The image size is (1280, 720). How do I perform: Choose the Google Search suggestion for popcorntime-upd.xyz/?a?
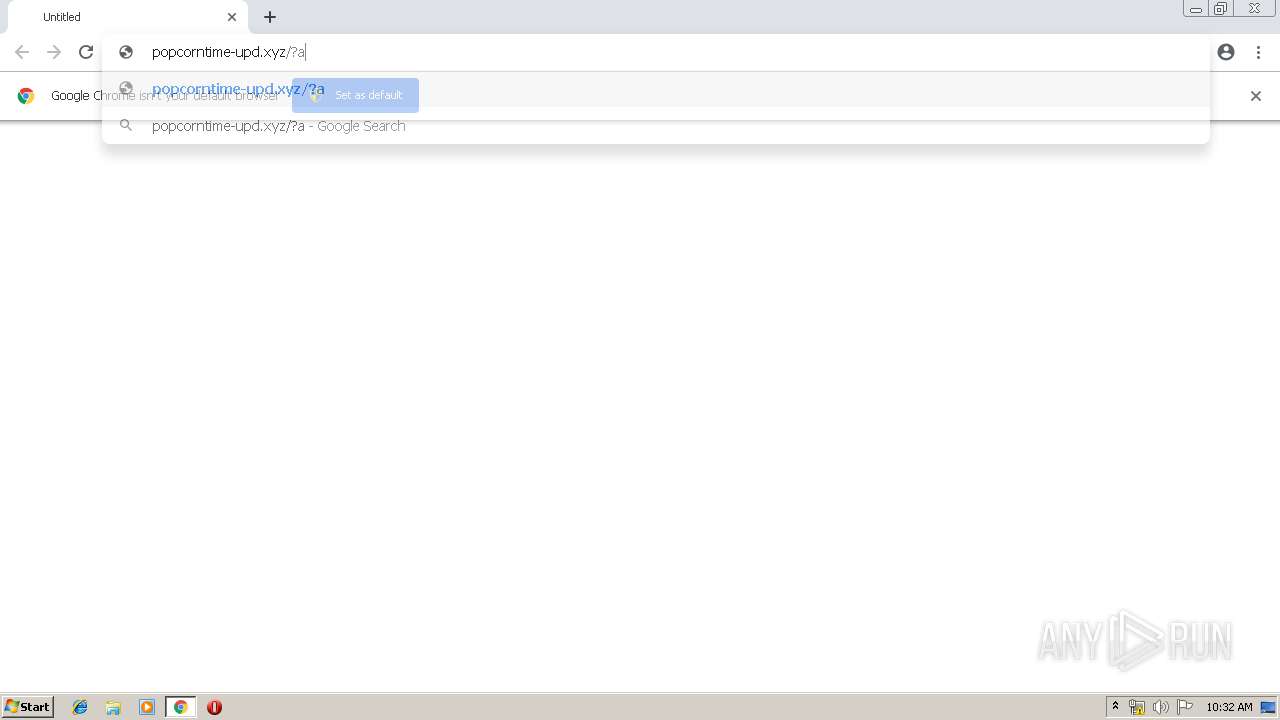coord(655,126)
